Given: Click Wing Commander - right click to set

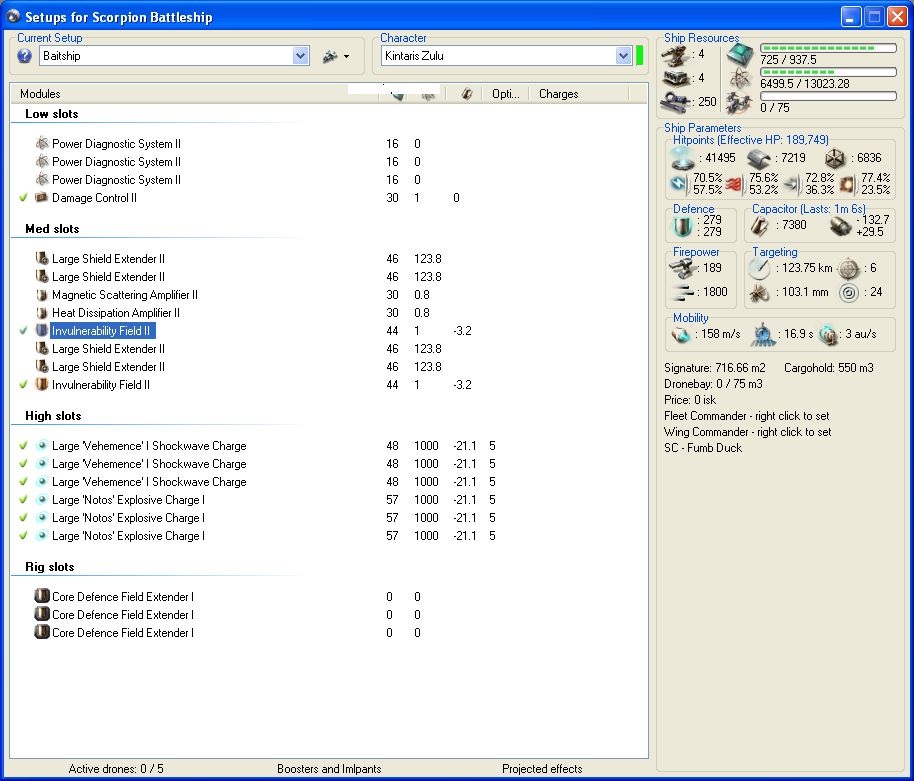Looking at the screenshot, I should click(747, 432).
